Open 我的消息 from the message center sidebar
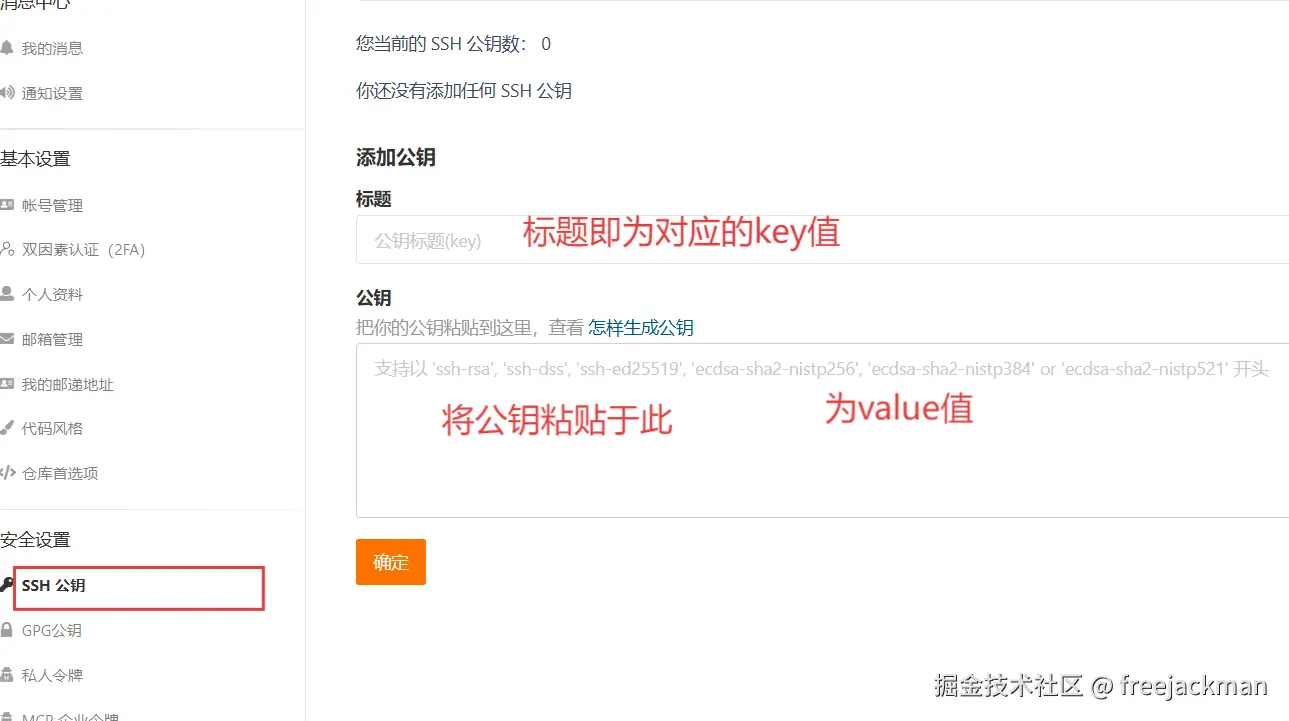1289x721 pixels. 51,47
